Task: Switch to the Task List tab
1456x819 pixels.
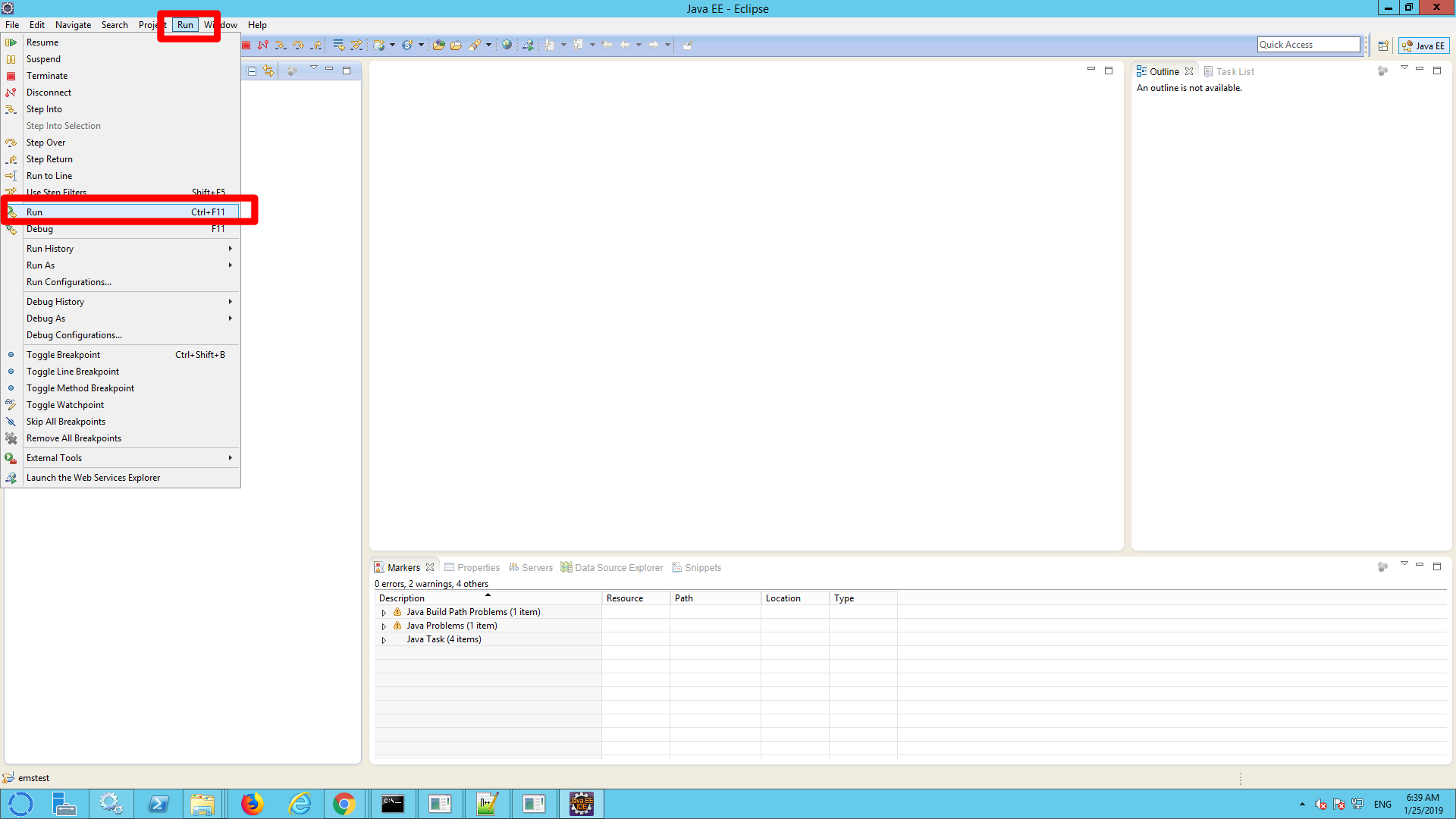Action: point(1228,71)
